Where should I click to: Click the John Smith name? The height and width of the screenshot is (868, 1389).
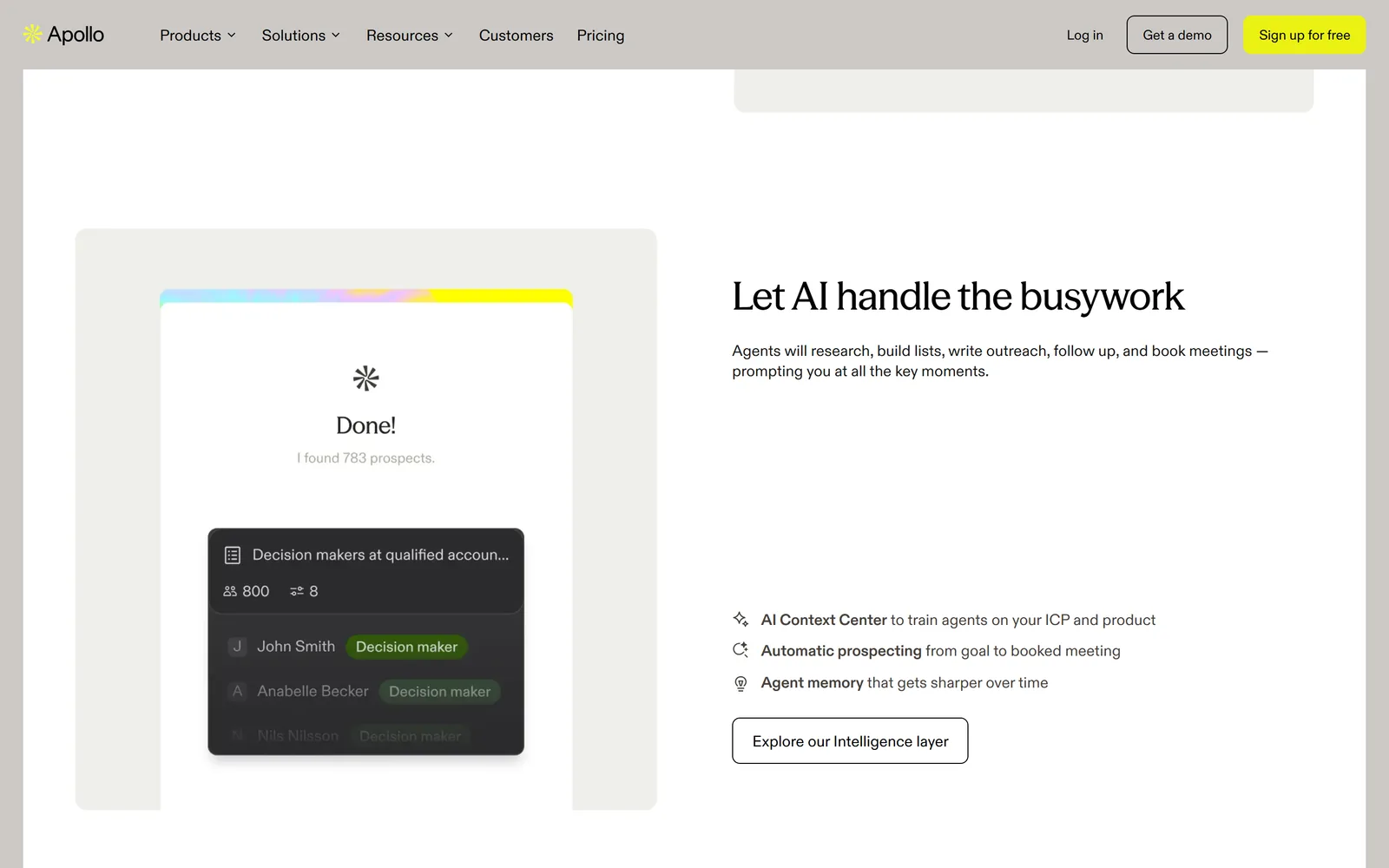[x=296, y=647]
